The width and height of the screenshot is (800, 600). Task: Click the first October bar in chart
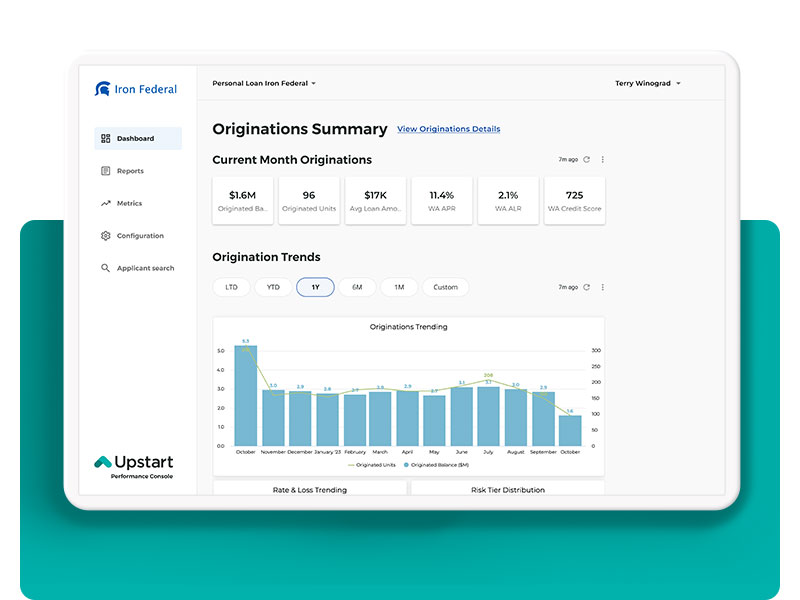[x=245, y=395]
